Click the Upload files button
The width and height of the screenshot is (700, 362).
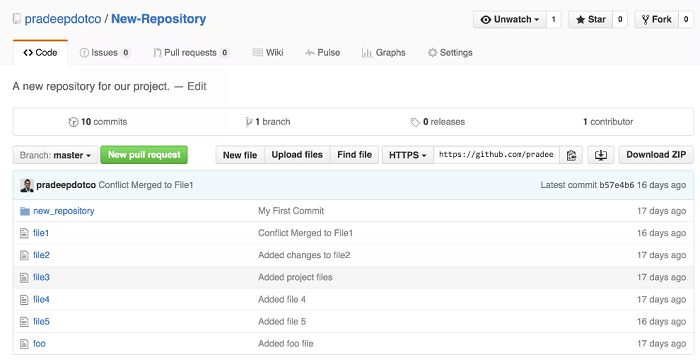[297, 155]
